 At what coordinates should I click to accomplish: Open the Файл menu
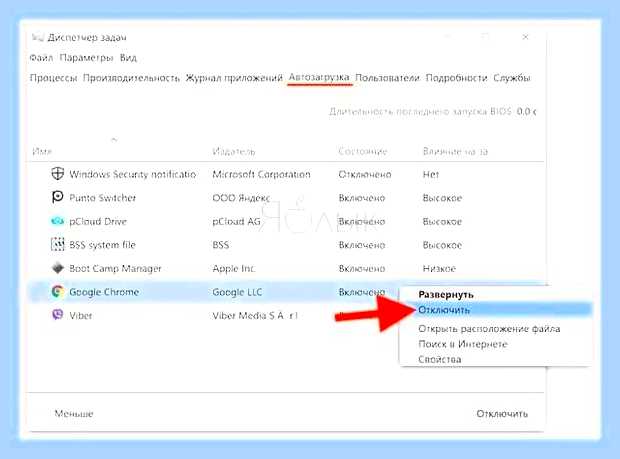point(41,58)
